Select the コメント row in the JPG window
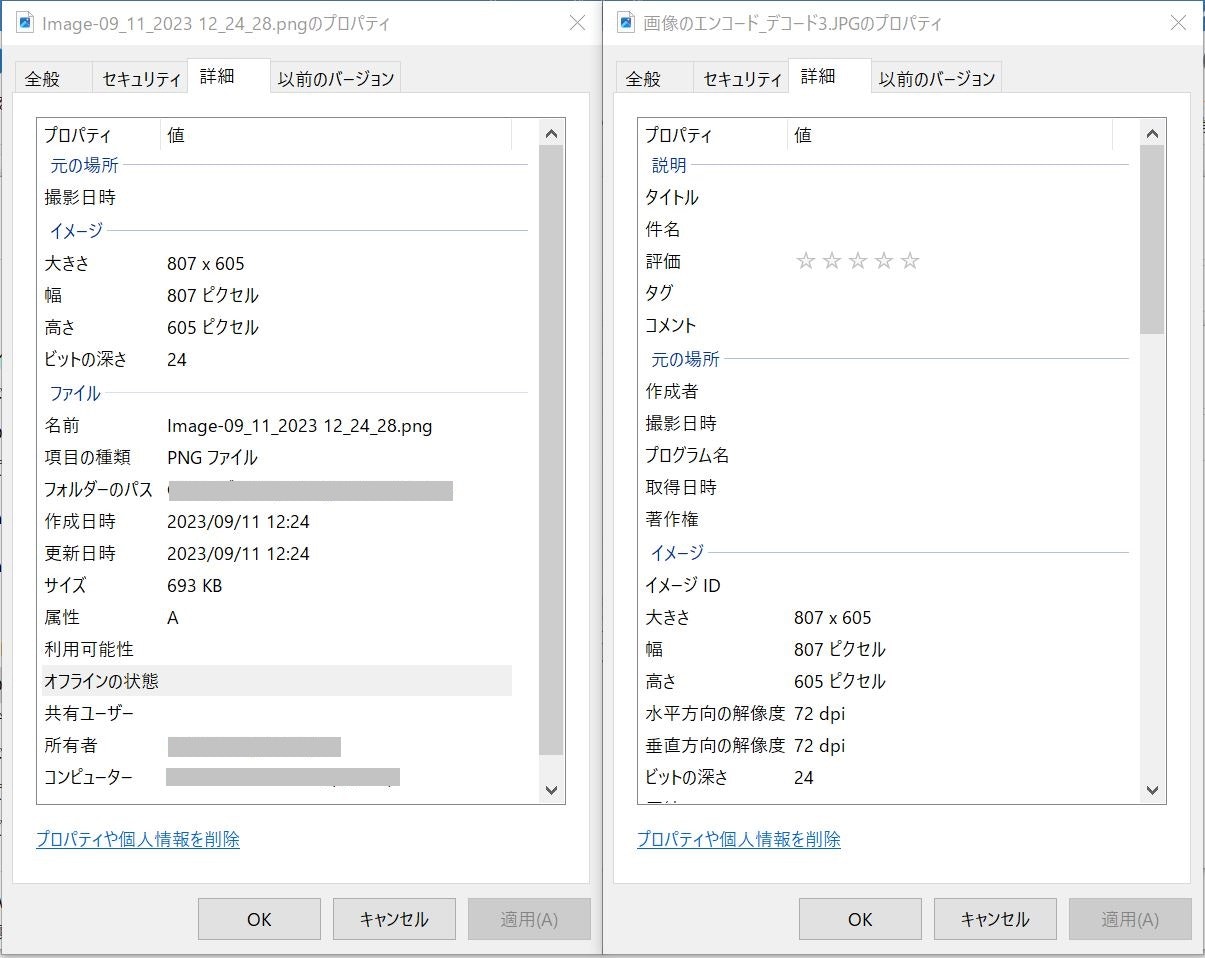1205x958 pixels. click(876, 325)
